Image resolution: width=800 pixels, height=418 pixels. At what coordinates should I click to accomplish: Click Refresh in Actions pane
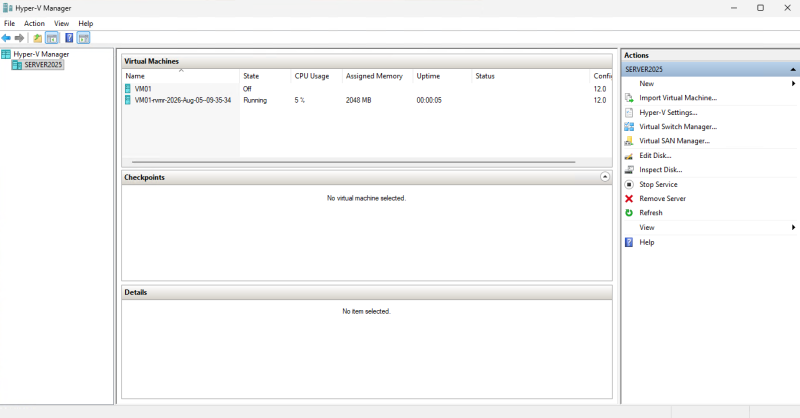click(x=651, y=213)
